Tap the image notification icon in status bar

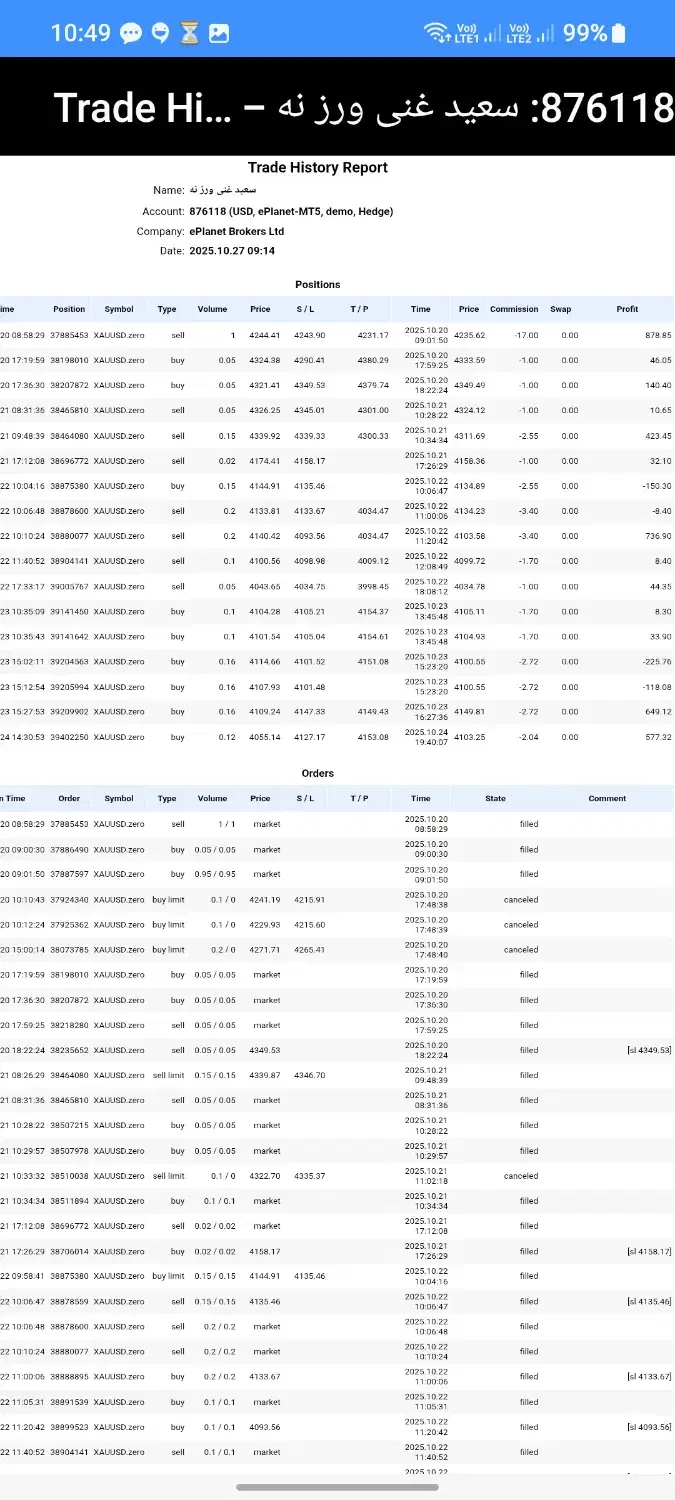(x=219, y=33)
